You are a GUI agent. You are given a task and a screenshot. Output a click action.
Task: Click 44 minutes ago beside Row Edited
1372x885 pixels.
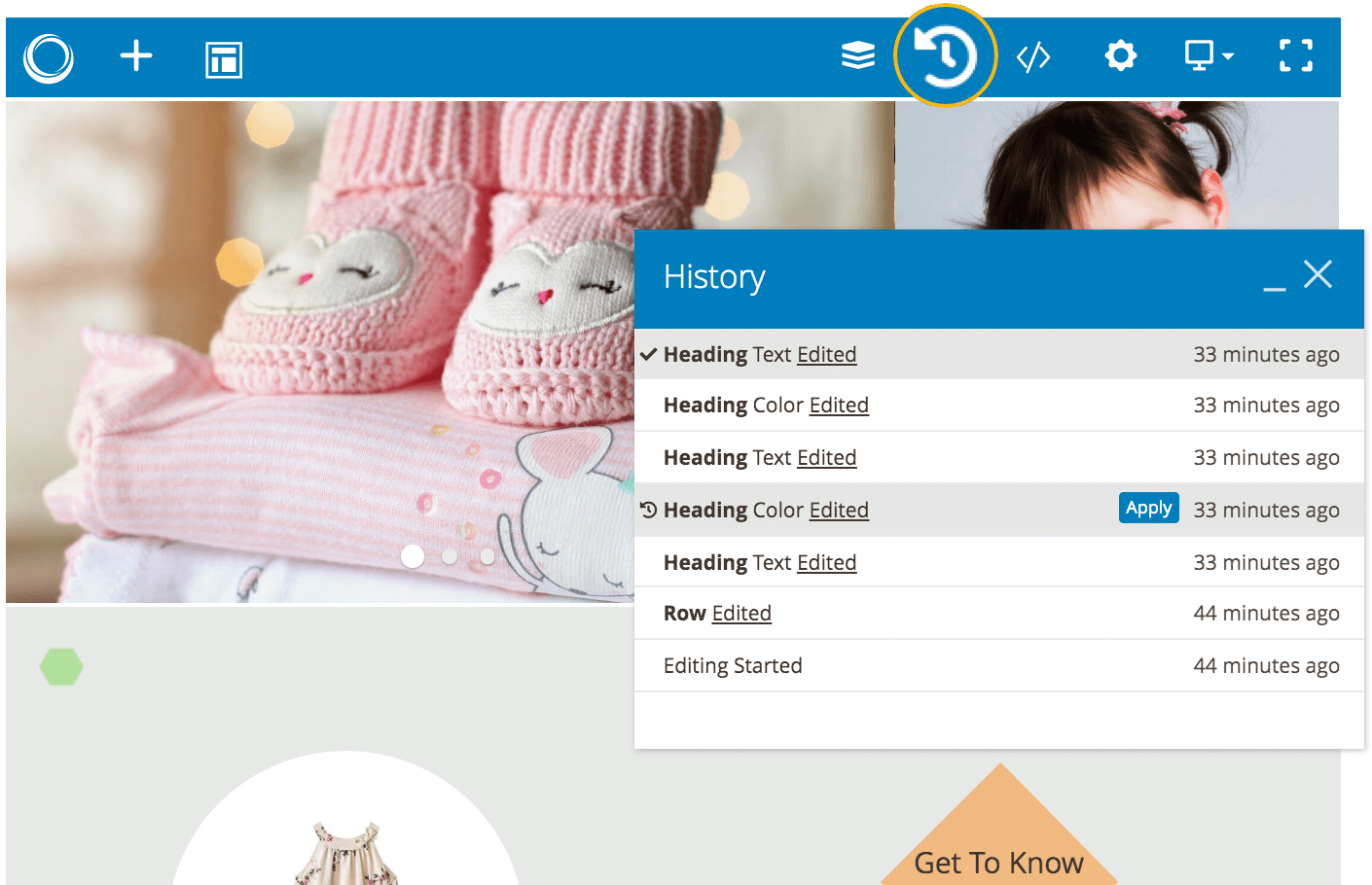[1266, 614]
